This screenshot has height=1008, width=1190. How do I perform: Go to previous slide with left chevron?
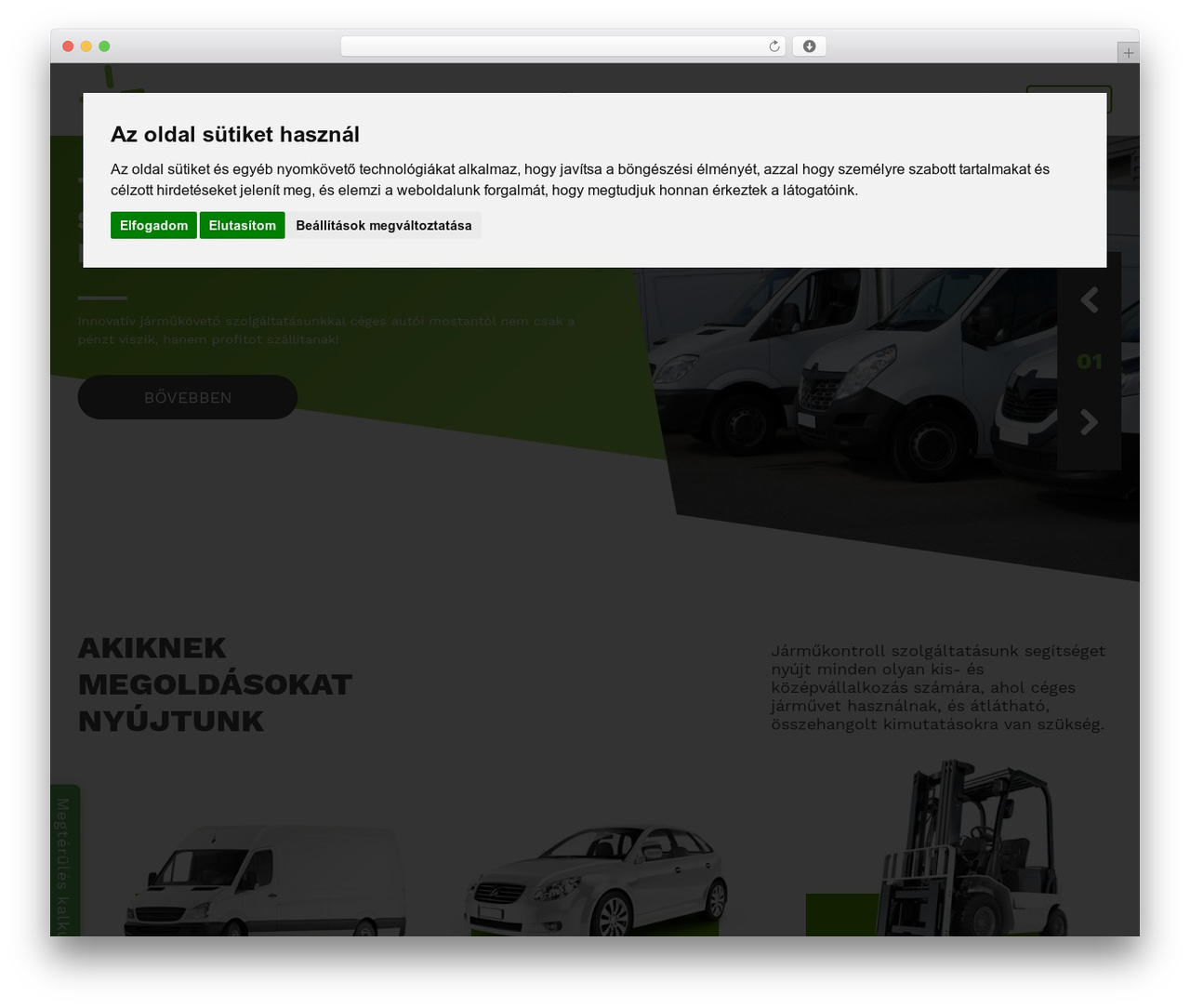[1090, 299]
